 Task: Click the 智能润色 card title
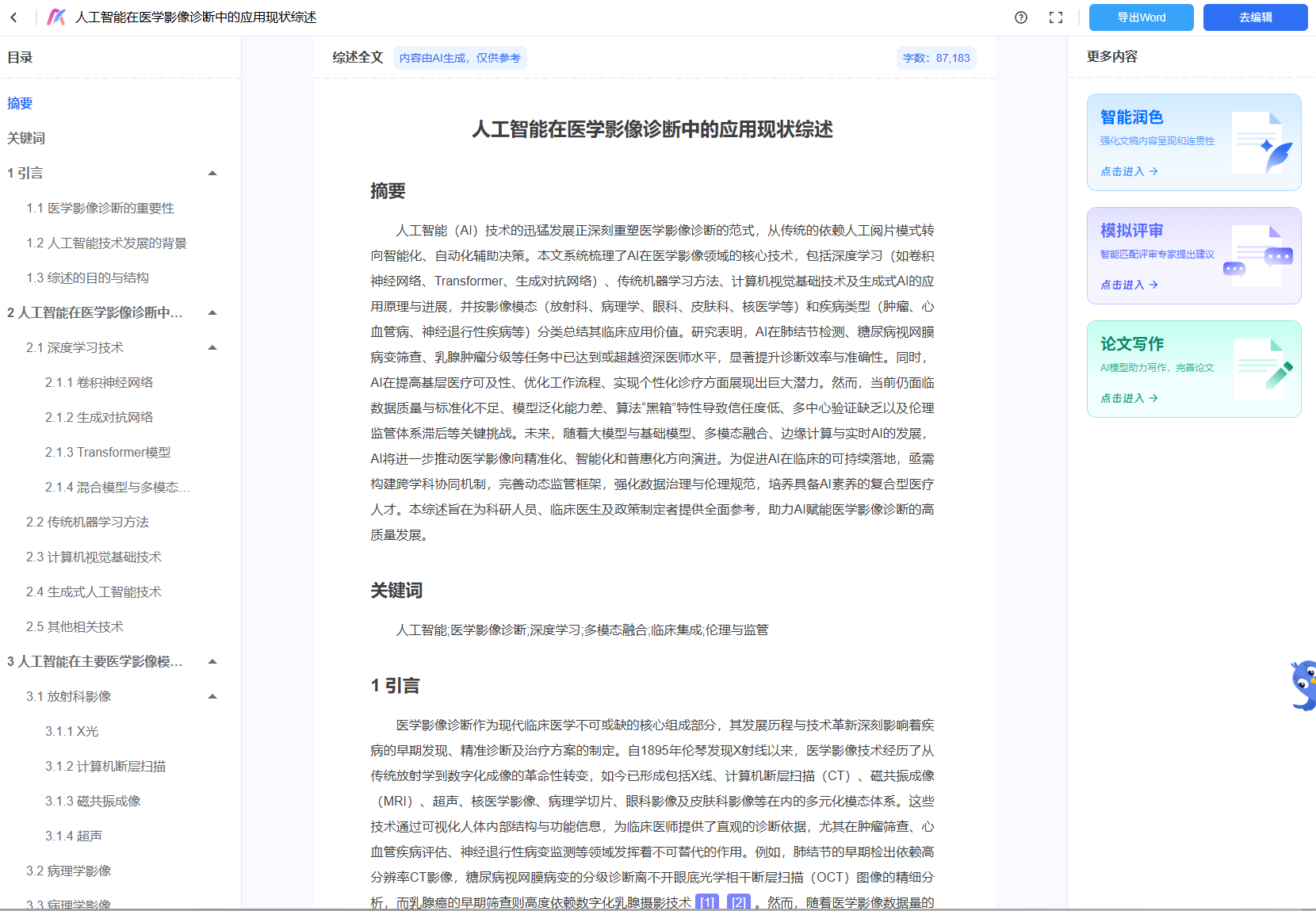click(x=1131, y=117)
